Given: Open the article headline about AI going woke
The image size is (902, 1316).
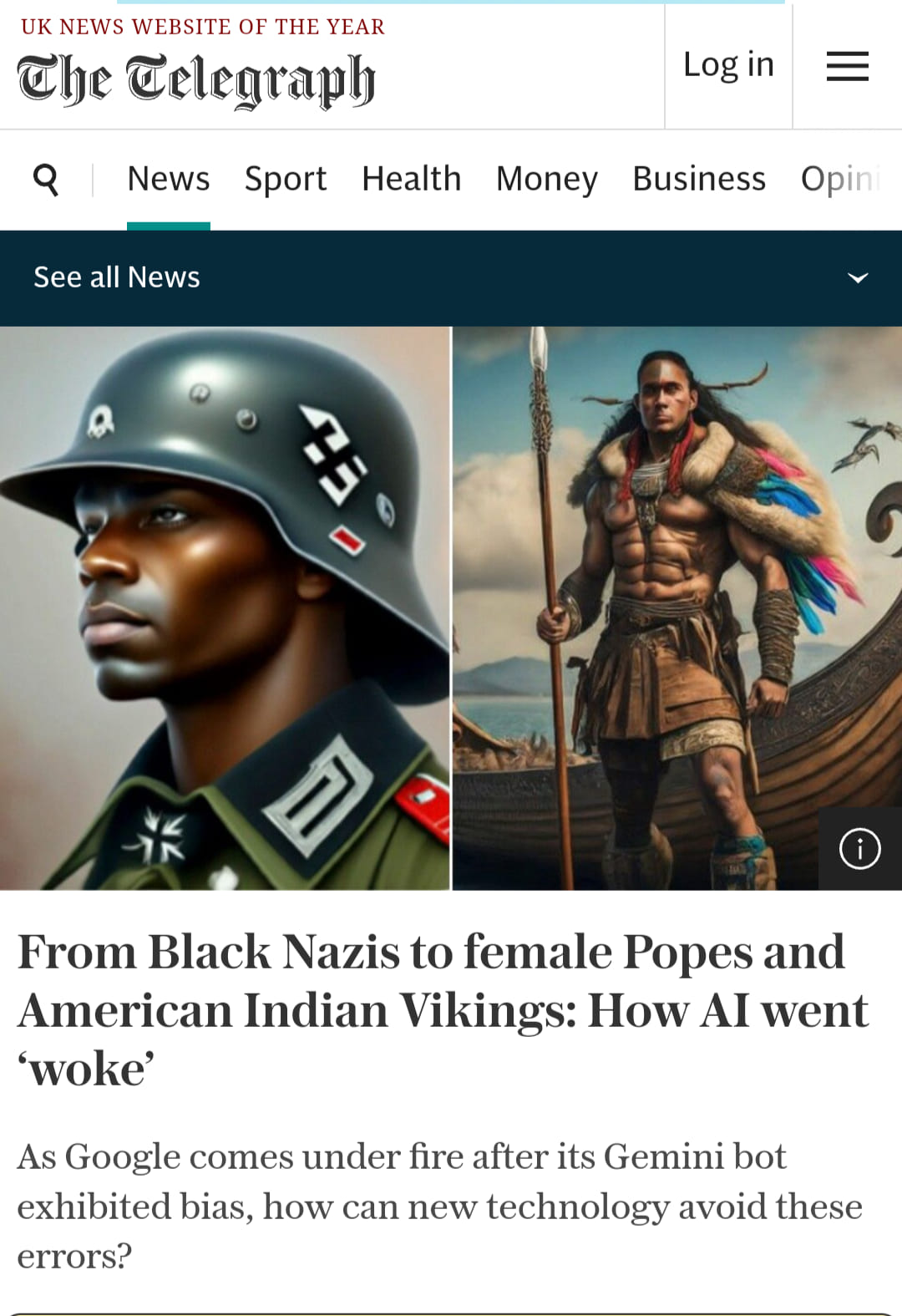Looking at the screenshot, I should [443, 1009].
